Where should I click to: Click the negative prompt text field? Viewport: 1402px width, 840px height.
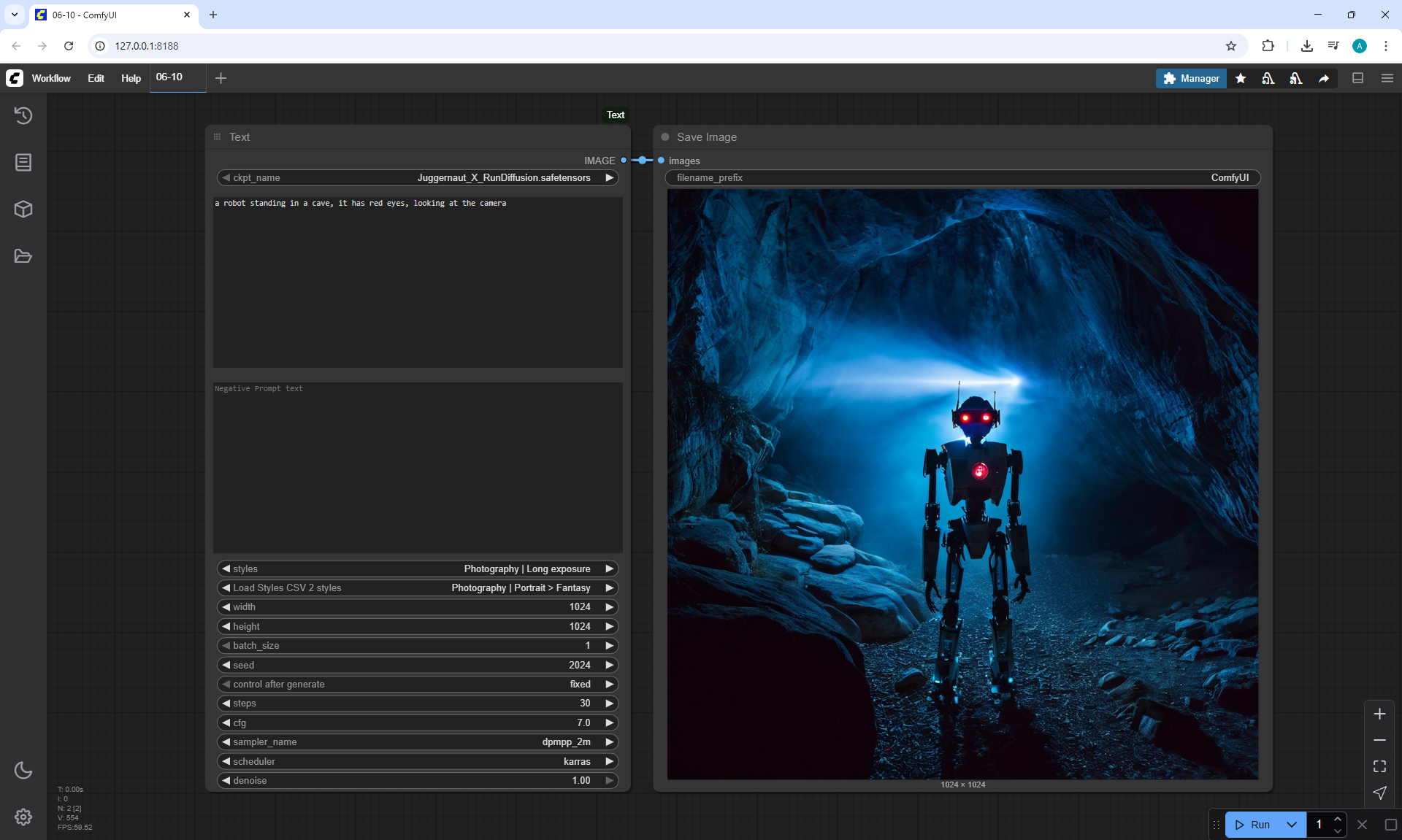point(418,467)
